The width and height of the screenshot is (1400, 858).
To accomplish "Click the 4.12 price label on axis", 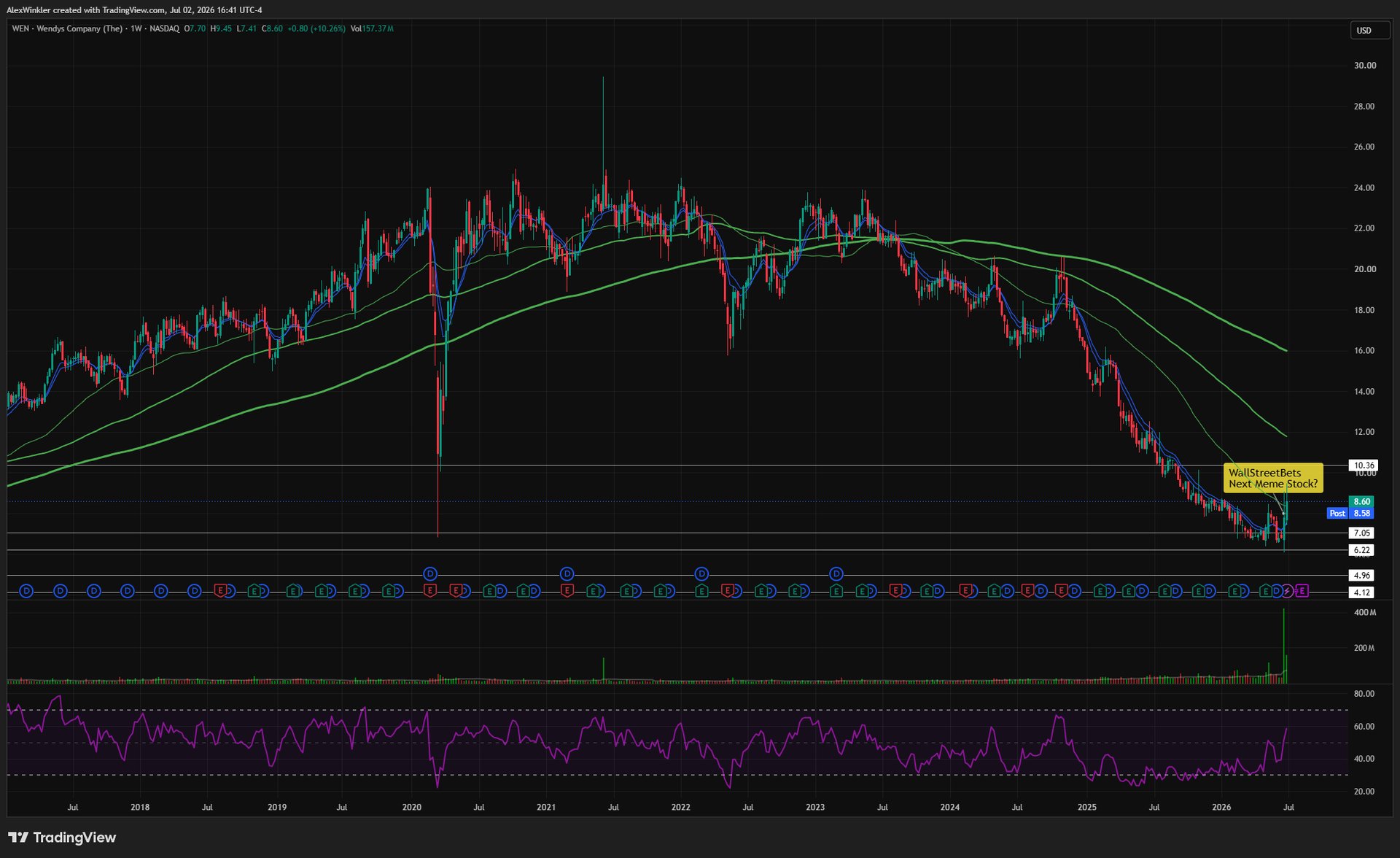I will (x=1362, y=592).
